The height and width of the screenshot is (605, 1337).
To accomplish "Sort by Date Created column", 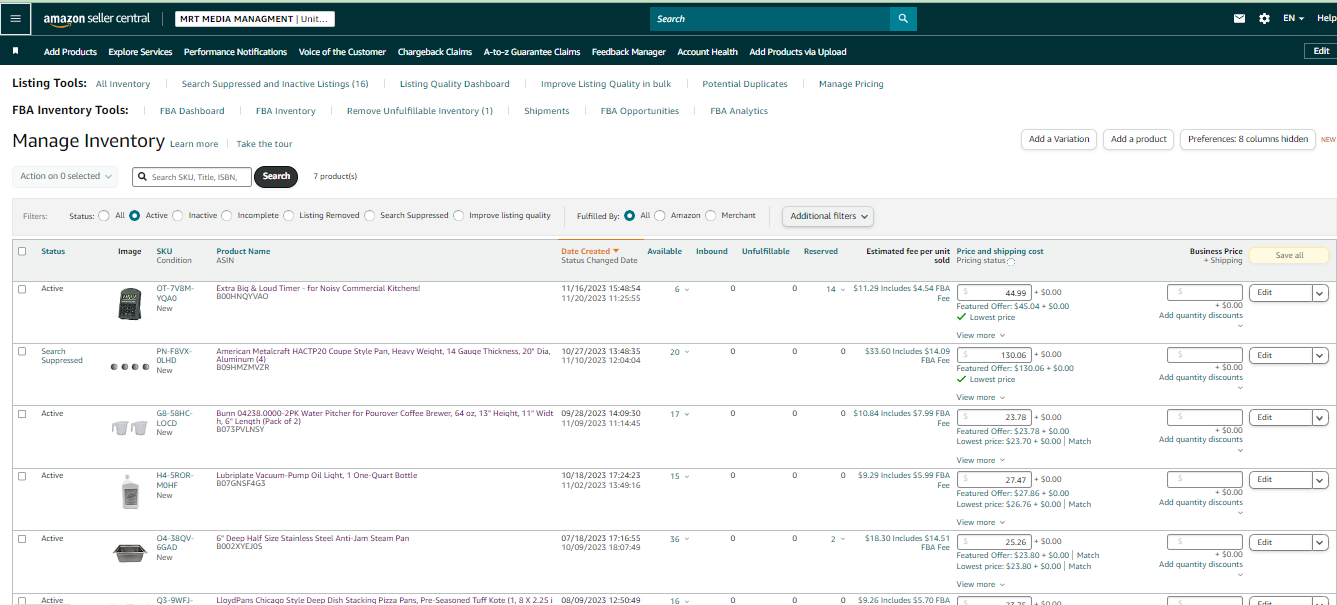I will 590,251.
